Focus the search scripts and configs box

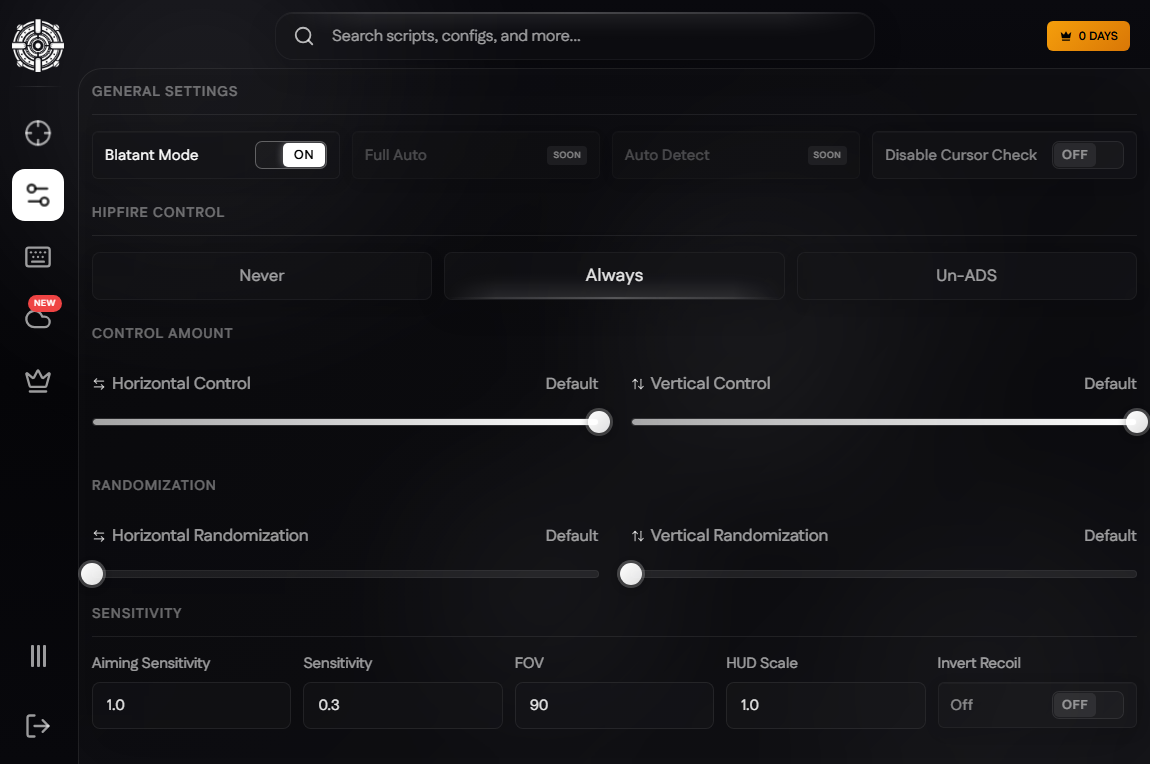[575, 36]
